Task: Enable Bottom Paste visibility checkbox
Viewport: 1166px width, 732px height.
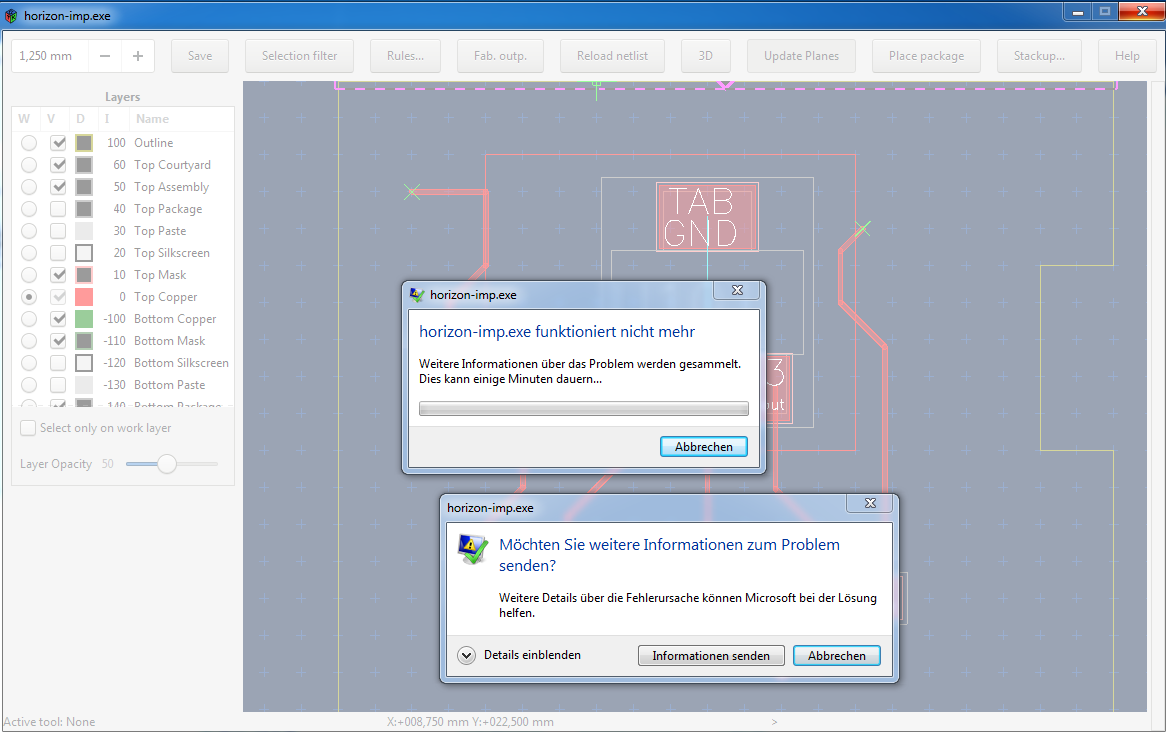Action: [58, 385]
